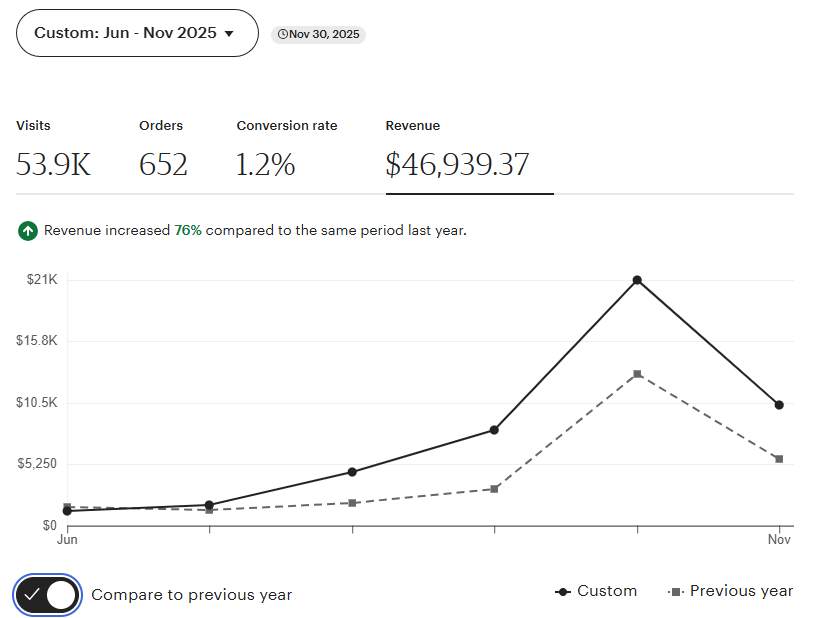Click the peak data point on the solid line
Screen dimensions: 821x618
pos(637,280)
